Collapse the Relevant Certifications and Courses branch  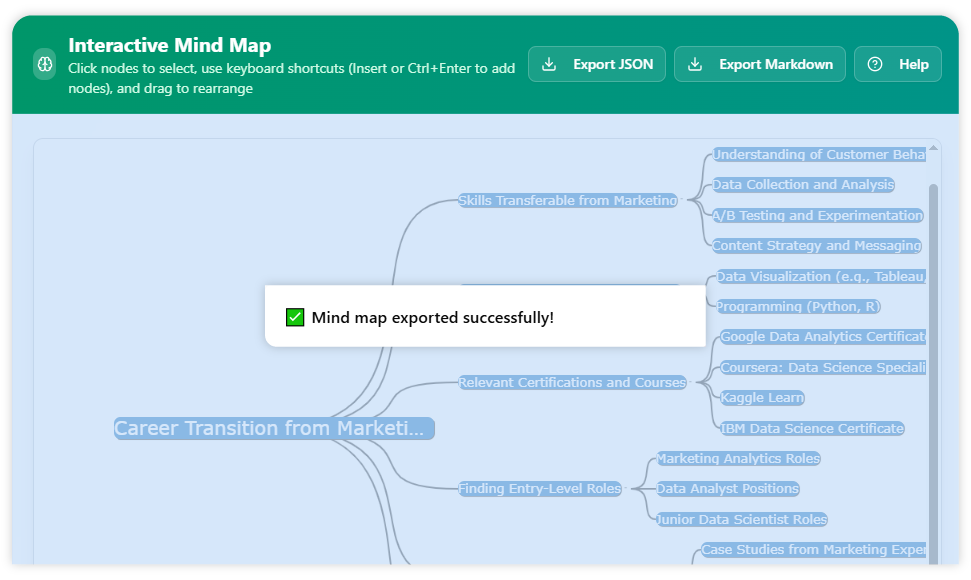(x=691, y=382)
